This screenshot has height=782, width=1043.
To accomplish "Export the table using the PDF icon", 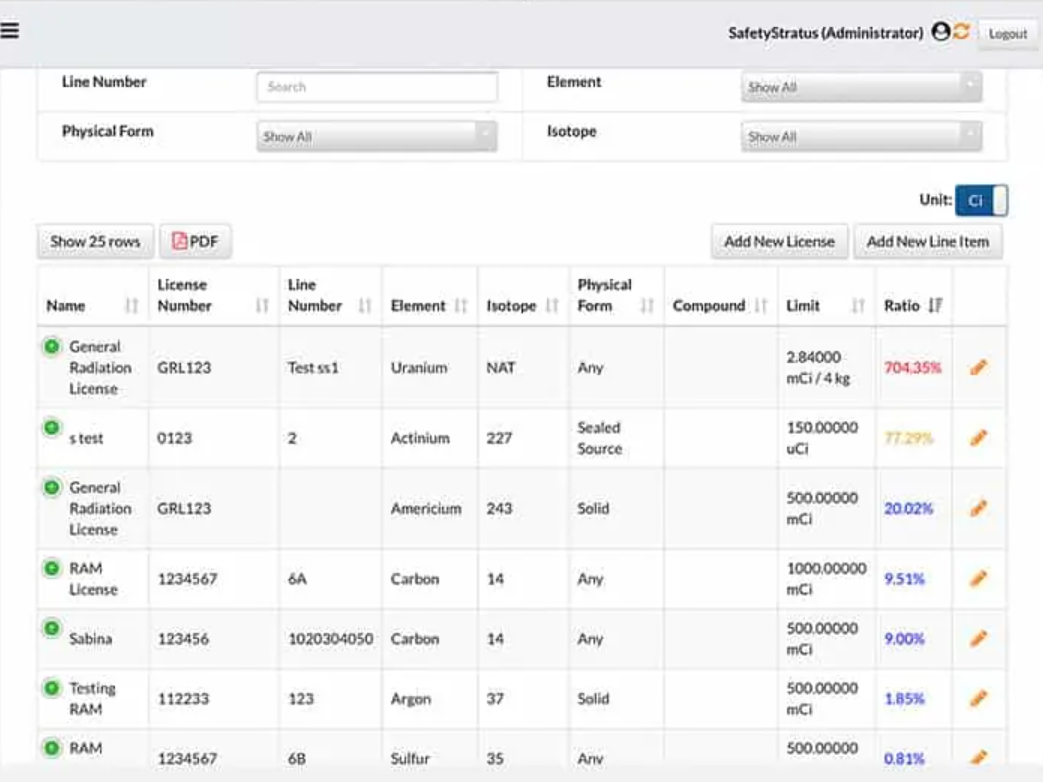I will (196, 240).
